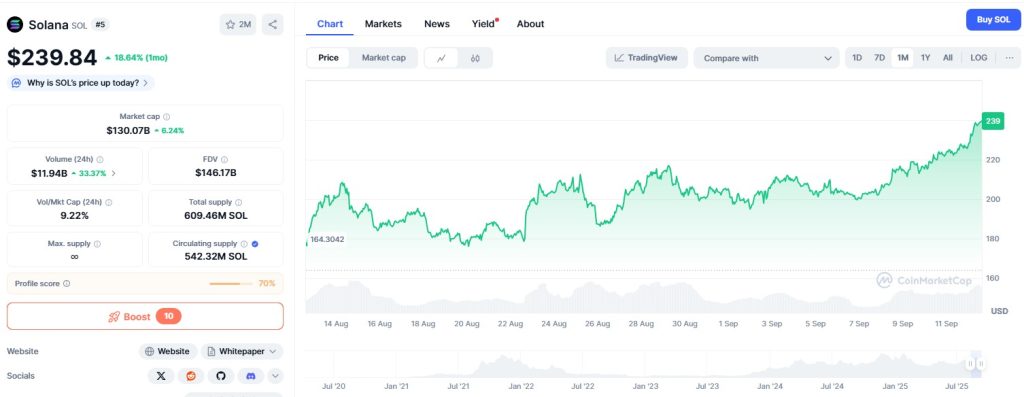Open Solana's Reddit social link

point(191,375)
